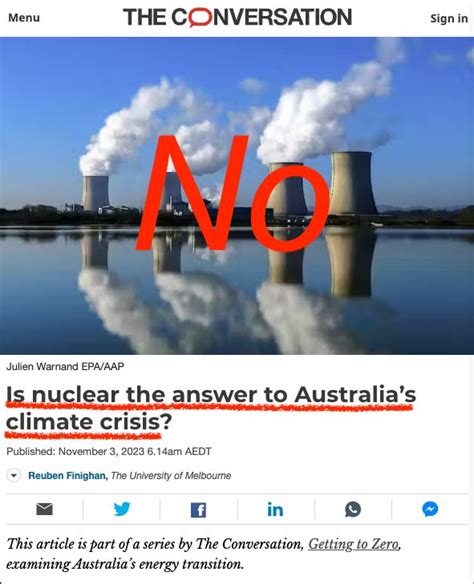
Task: Click the Julien Warnand EPA/AAP photo credit
Action: pyautogui.click(x=65, y=366)
